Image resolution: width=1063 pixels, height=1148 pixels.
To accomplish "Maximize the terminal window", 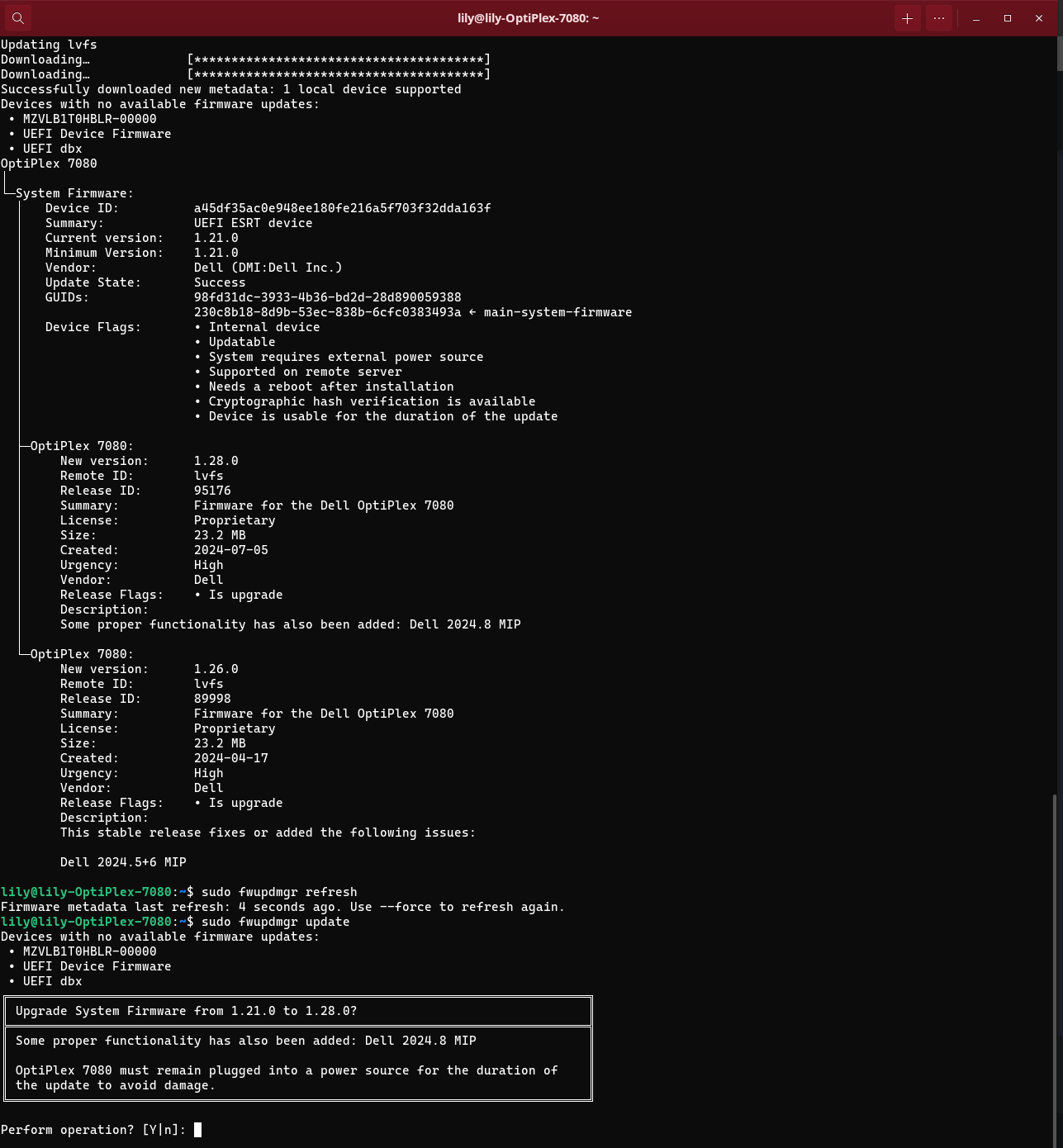I will [1008, 18].
